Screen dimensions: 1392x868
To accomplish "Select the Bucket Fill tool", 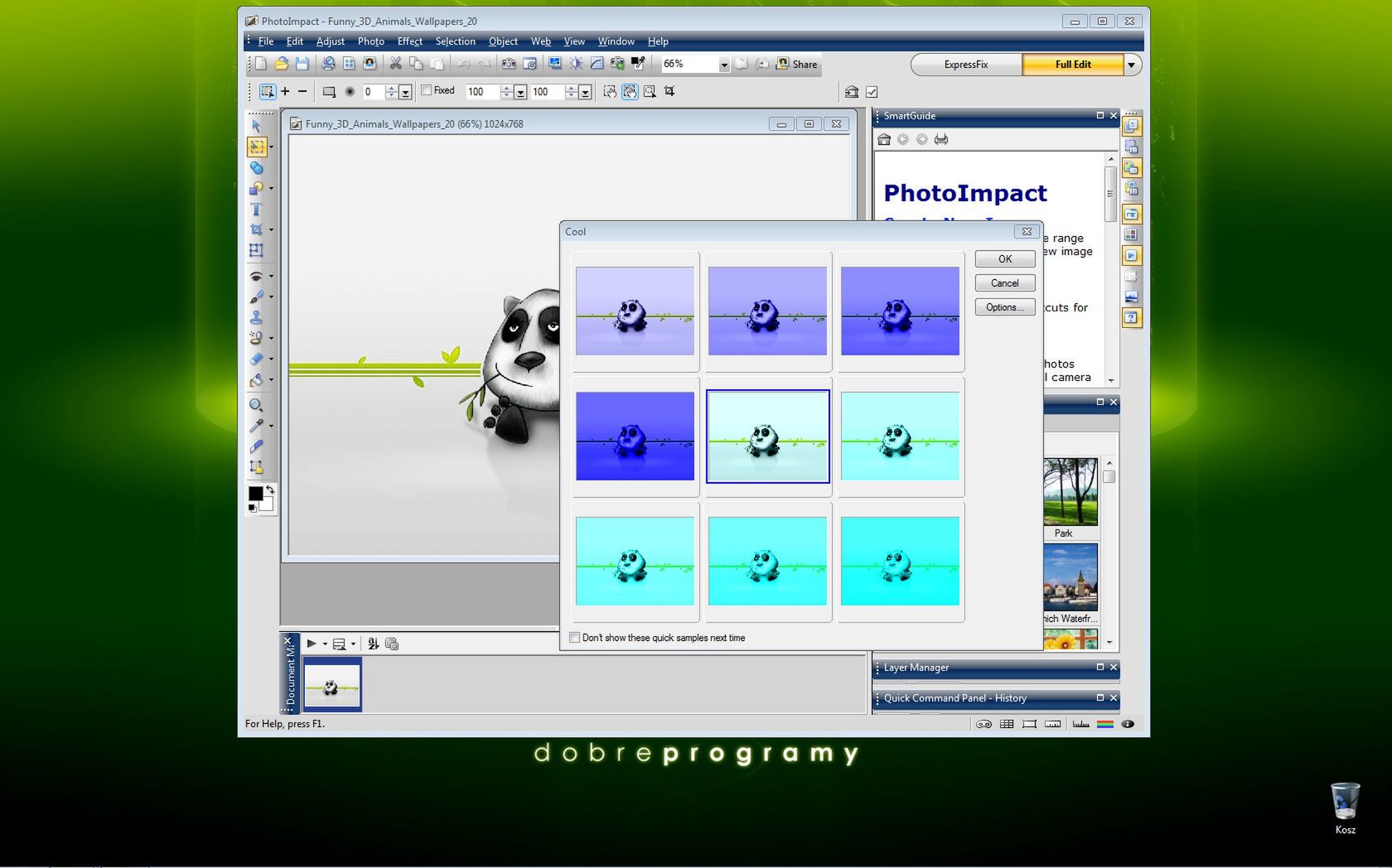I will click(x=256, y=380).
